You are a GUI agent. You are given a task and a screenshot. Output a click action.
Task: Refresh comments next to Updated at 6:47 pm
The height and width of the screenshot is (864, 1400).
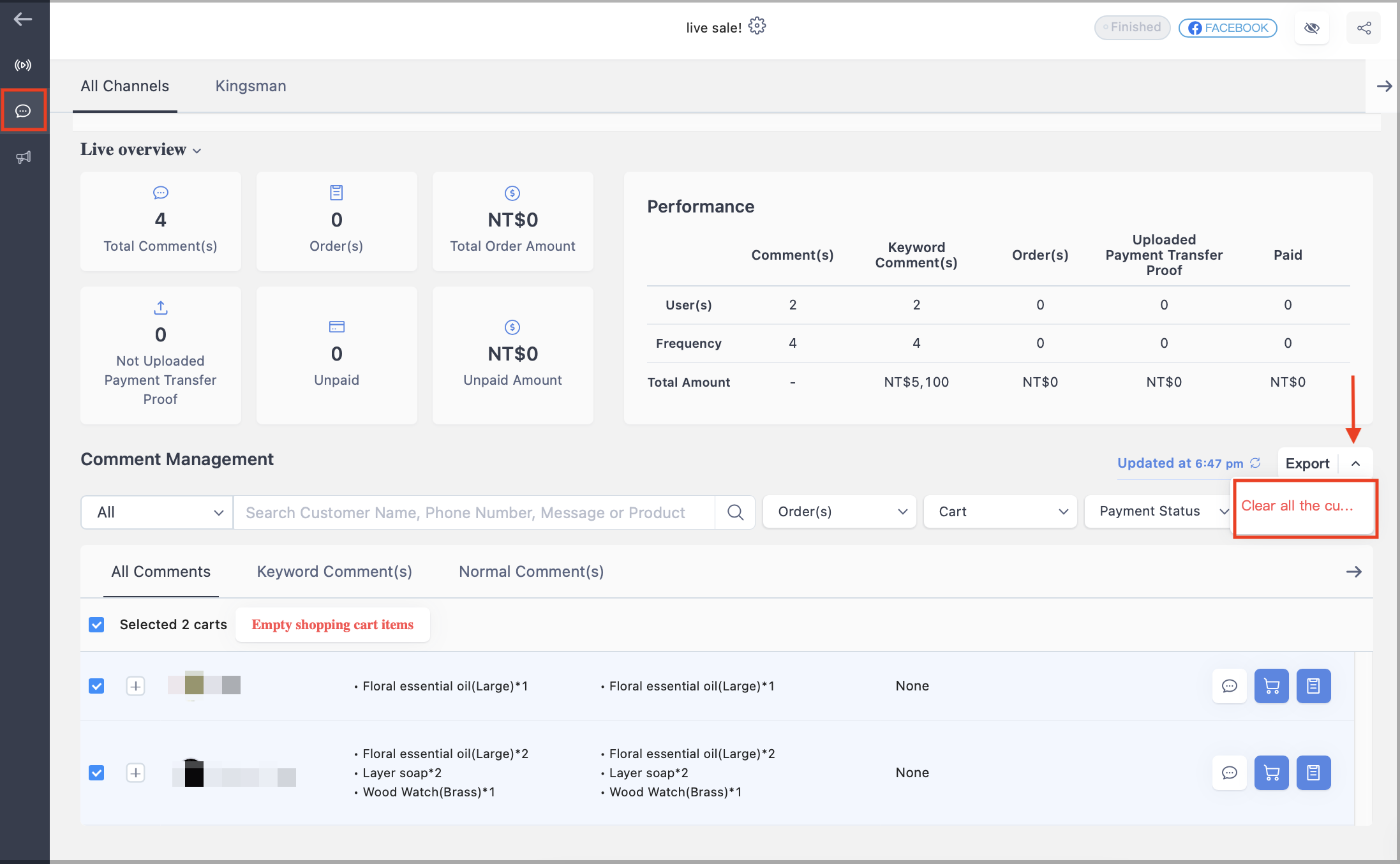(x=1255, y=463)
